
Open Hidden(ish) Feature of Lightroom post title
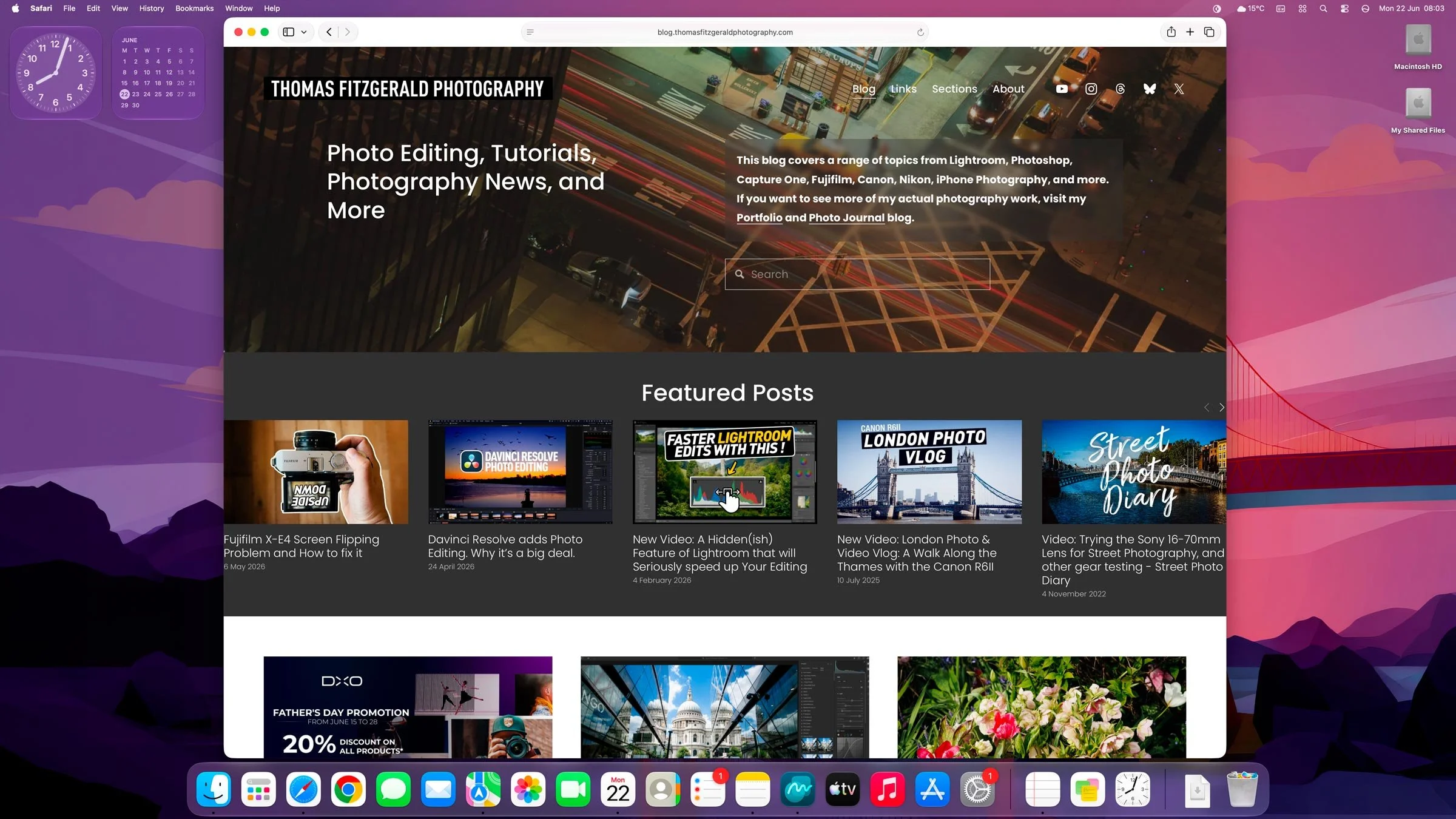click(720, 553)
